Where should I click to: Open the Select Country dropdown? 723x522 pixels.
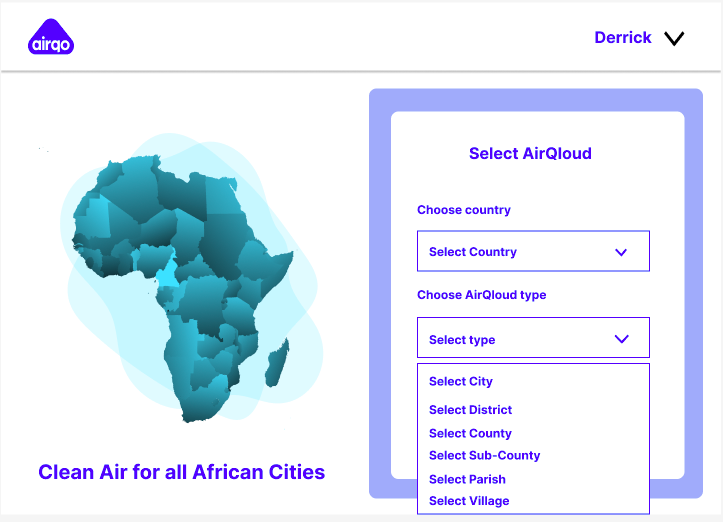(533, 251)
